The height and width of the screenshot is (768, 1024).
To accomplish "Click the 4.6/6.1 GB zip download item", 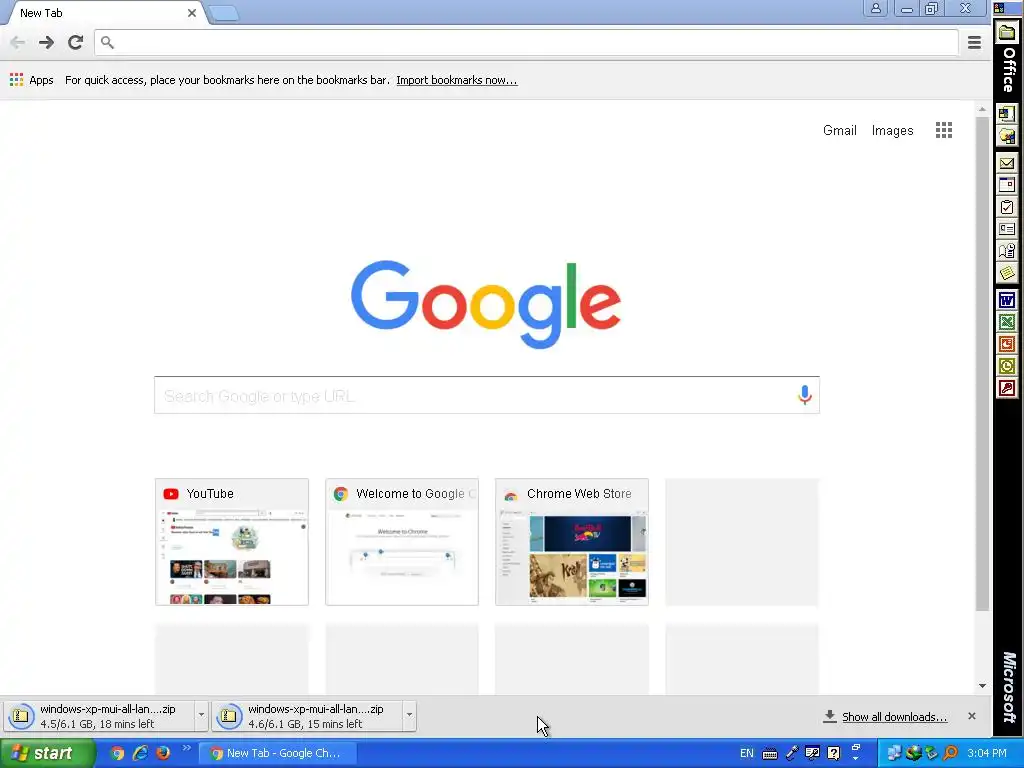I will pos(308,716).
